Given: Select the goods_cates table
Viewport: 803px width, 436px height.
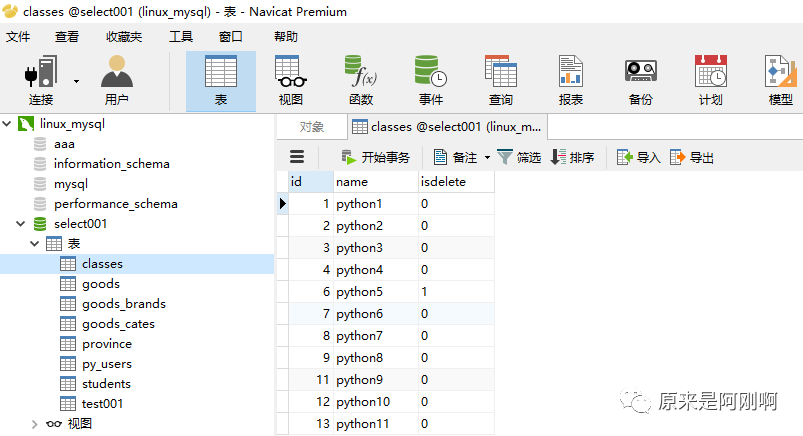Looking at the screenshot, I should click(x=118, y=324).
